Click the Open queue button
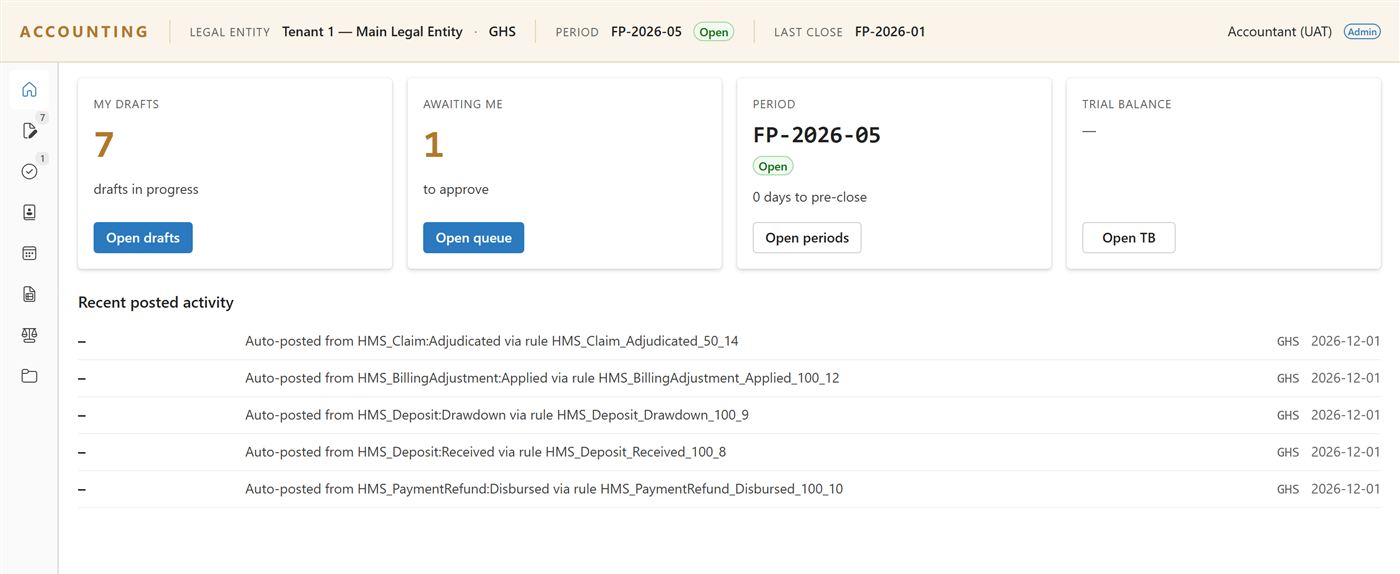This screenshot has height=574, width=1400. pos(473,238)
